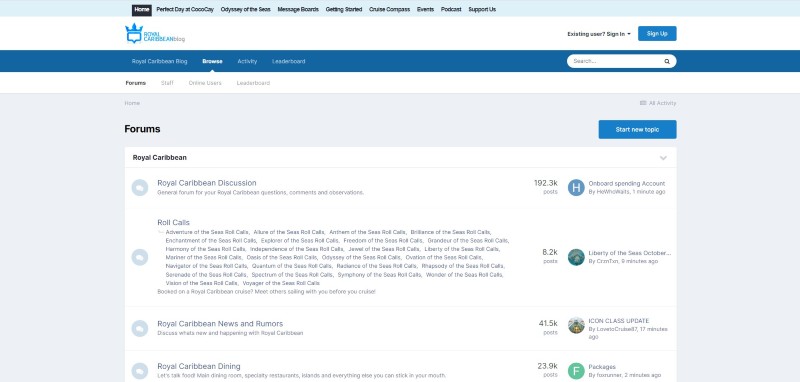
Task: Click the forum icon beside News and Rumors
Action: 140,328
